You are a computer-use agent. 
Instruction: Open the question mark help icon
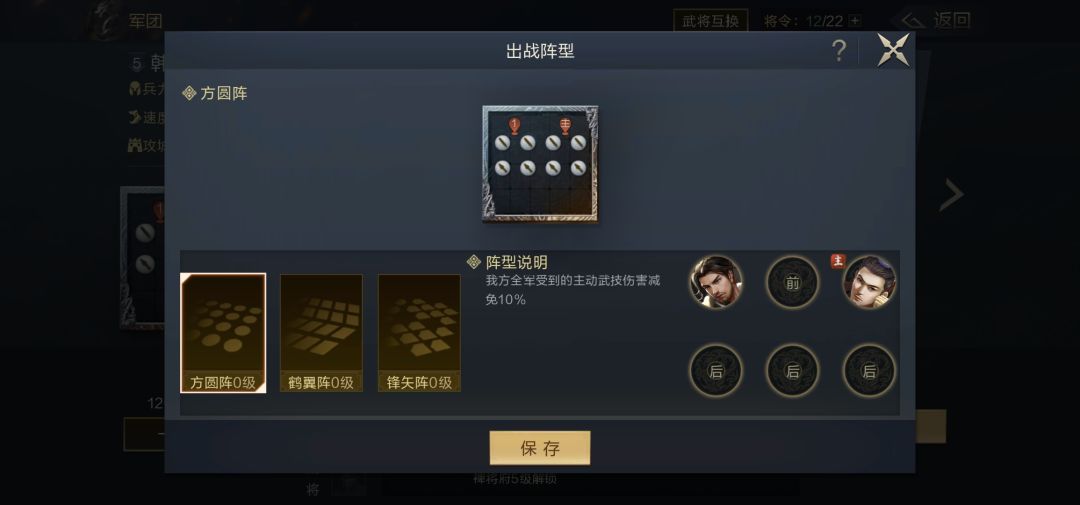tap(838, 50)
